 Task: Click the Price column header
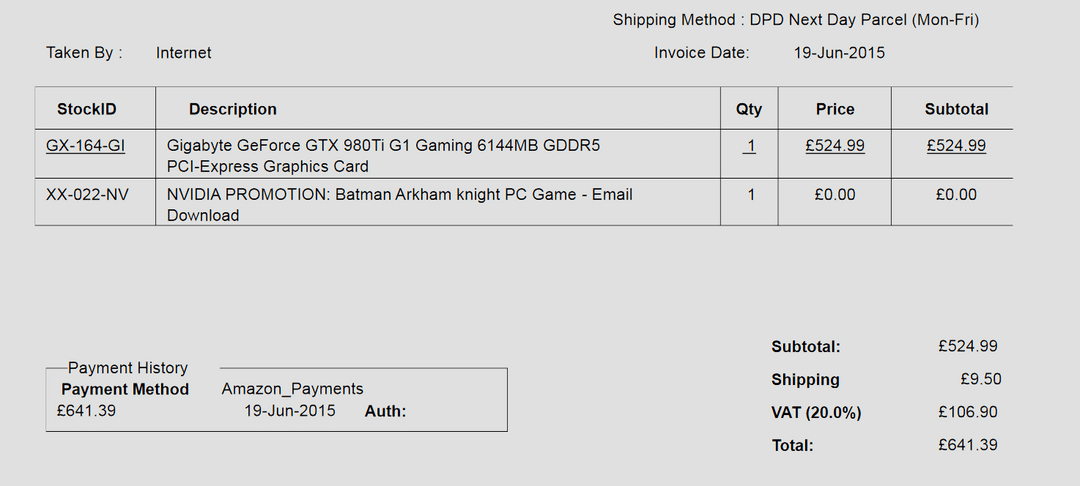click(835, 109)
